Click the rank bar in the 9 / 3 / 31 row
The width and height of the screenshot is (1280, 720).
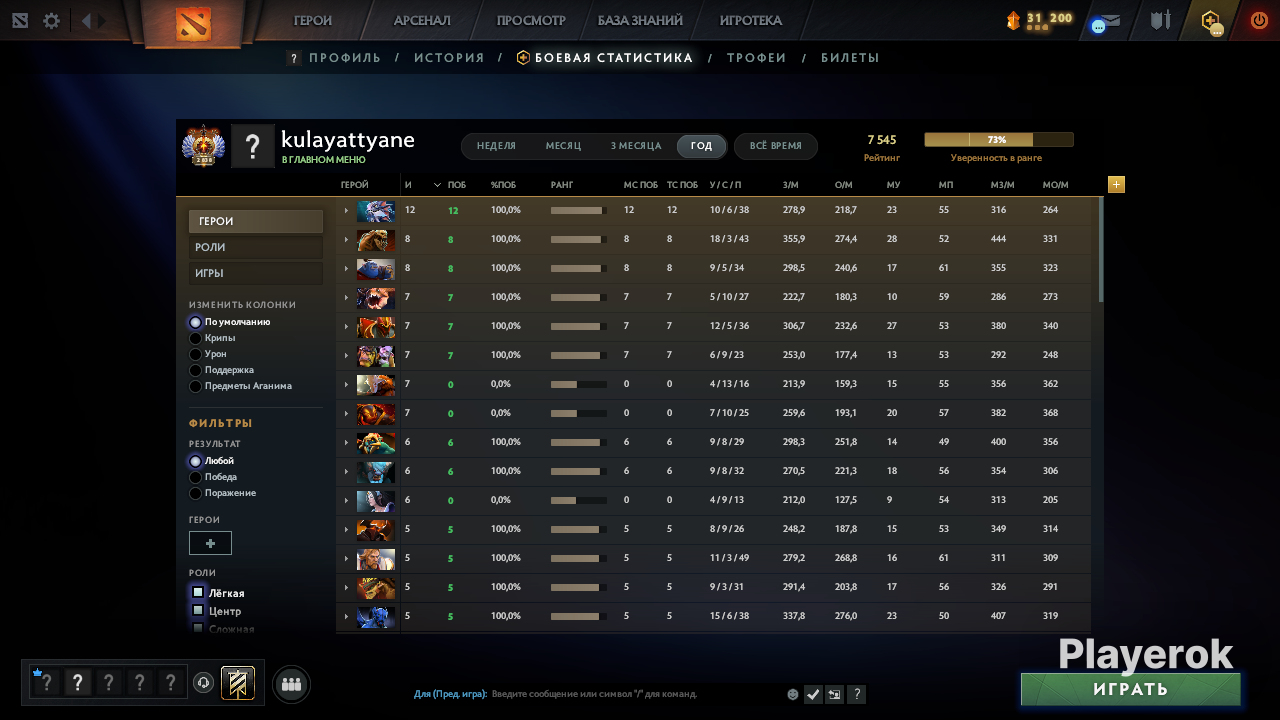pyautogui.click(x=579, y=588)
